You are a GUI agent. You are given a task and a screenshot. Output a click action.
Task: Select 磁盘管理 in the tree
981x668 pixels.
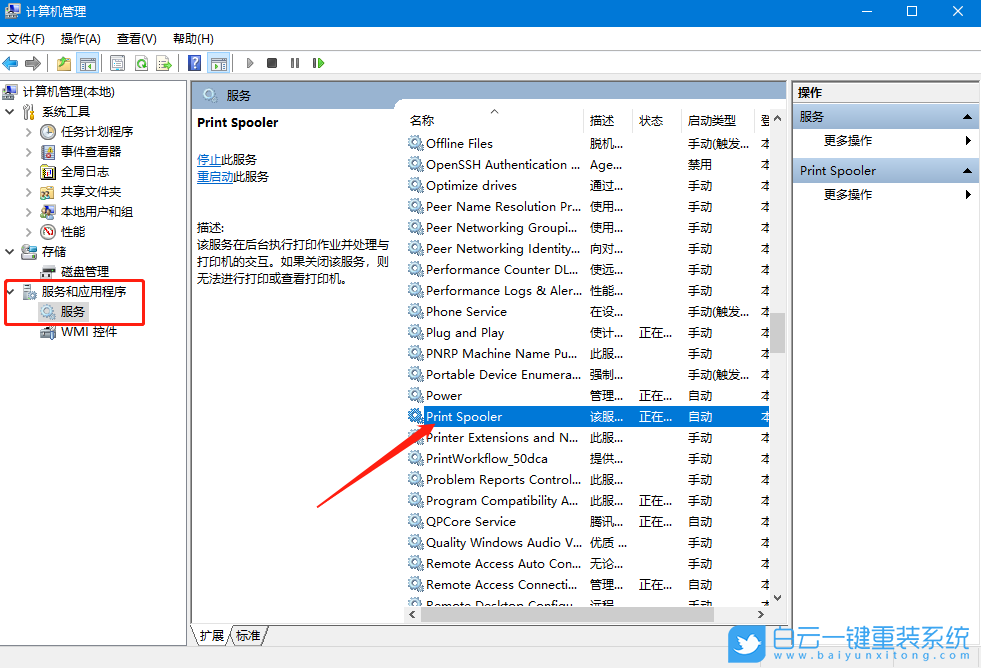click(x=85, y=272)
